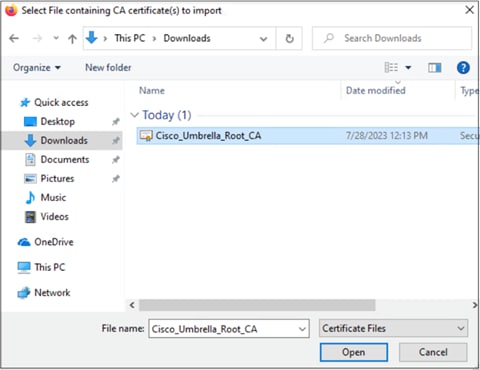The image size is (480, 370).
Task: Open Network in the sidebar
Action: [52, 293]
